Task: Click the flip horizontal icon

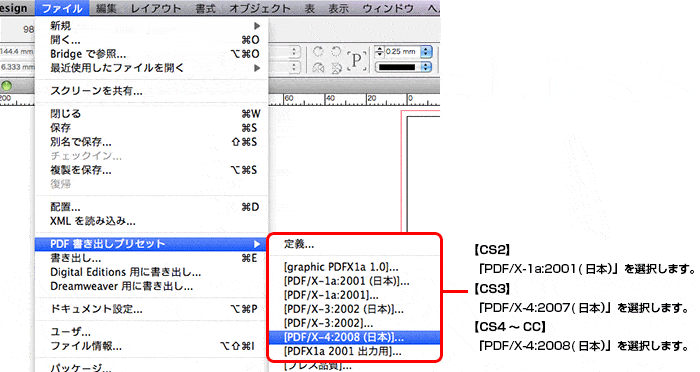Action: 318,67
